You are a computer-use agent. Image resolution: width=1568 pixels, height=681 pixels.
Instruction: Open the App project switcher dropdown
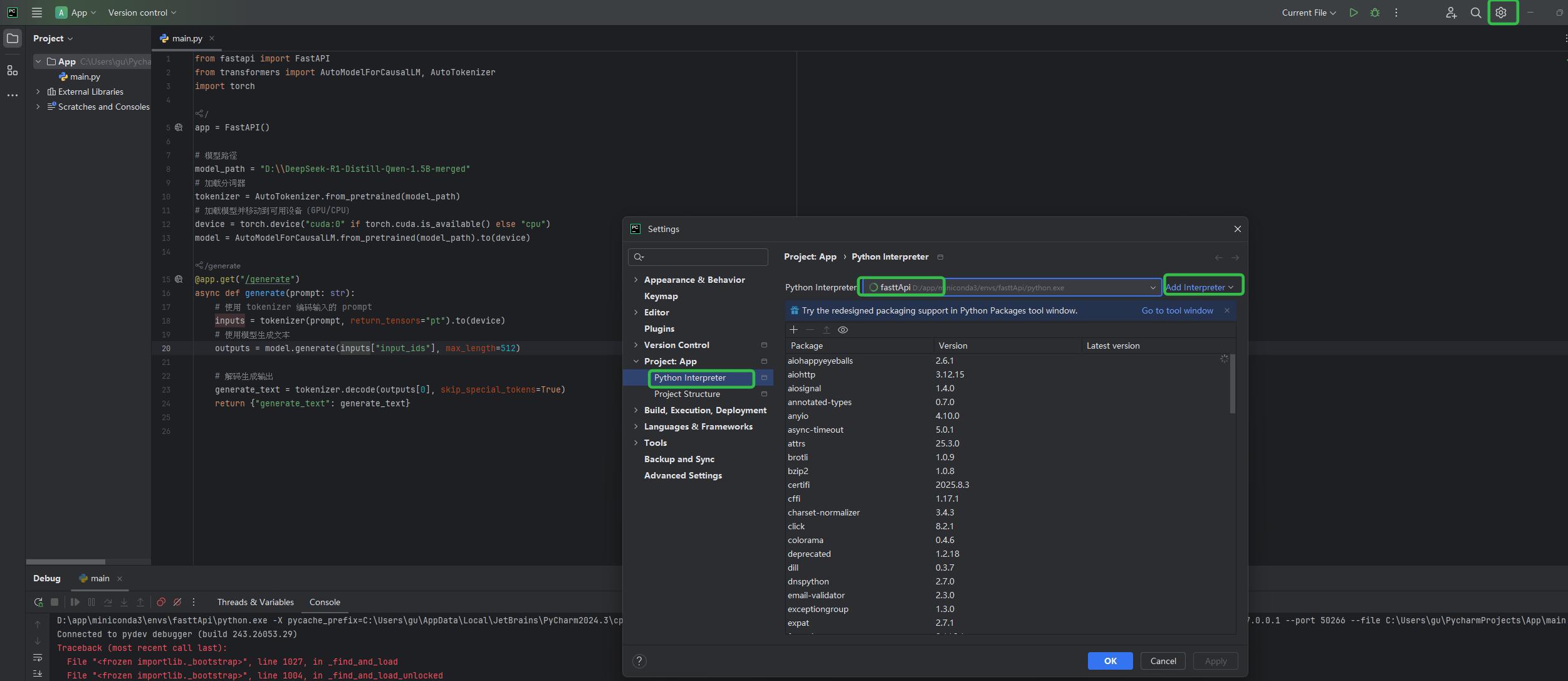[x=76, y=13]
